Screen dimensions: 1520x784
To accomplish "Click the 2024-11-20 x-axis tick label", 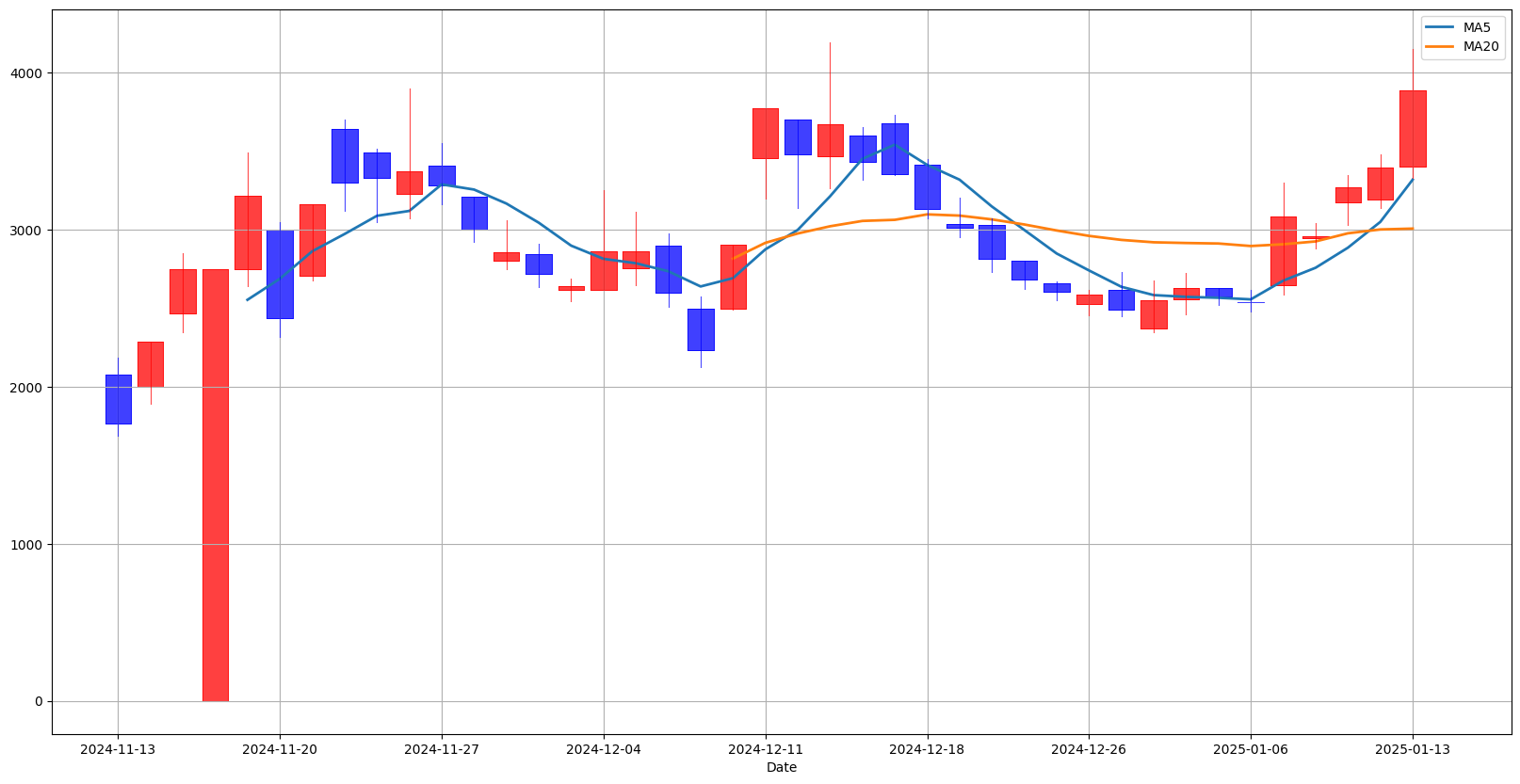I will (x=280, y=749).
